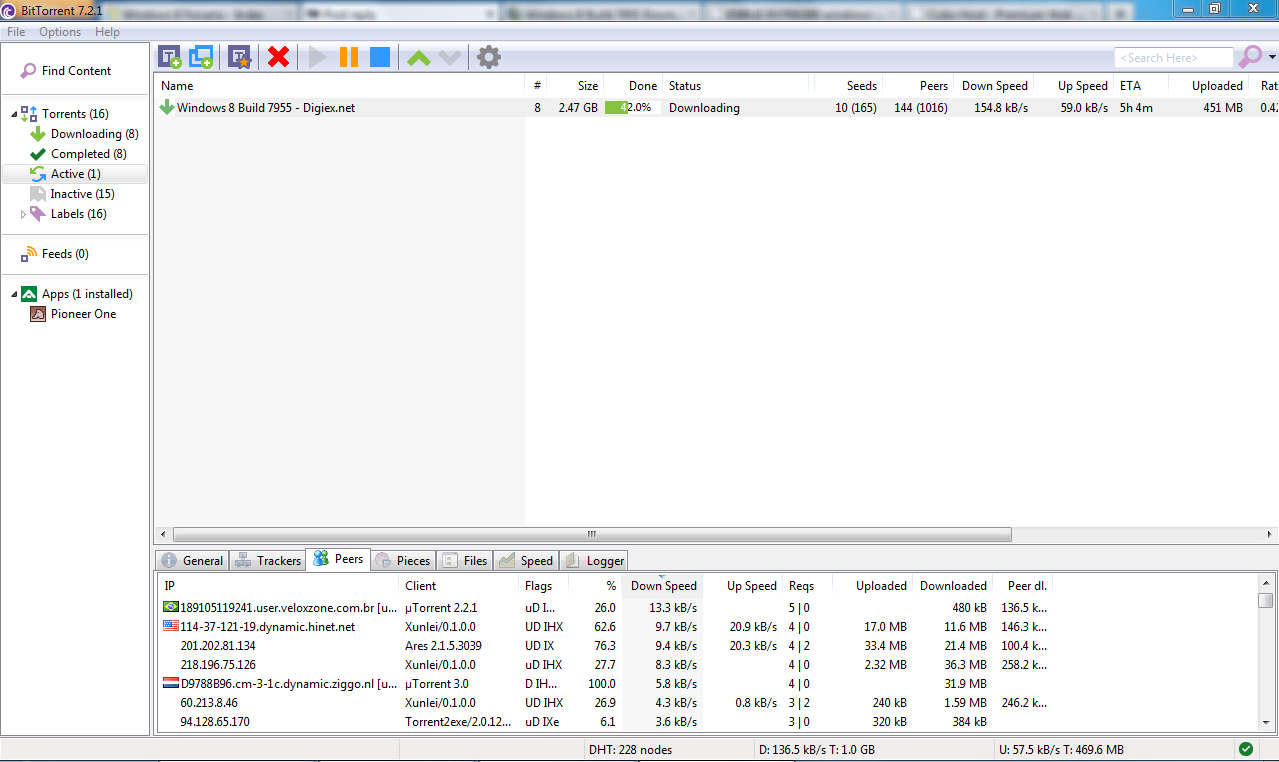Viewport: 1279px width, 762px height.
Task: Sort peers by the Client column
Action: [459, 586]
